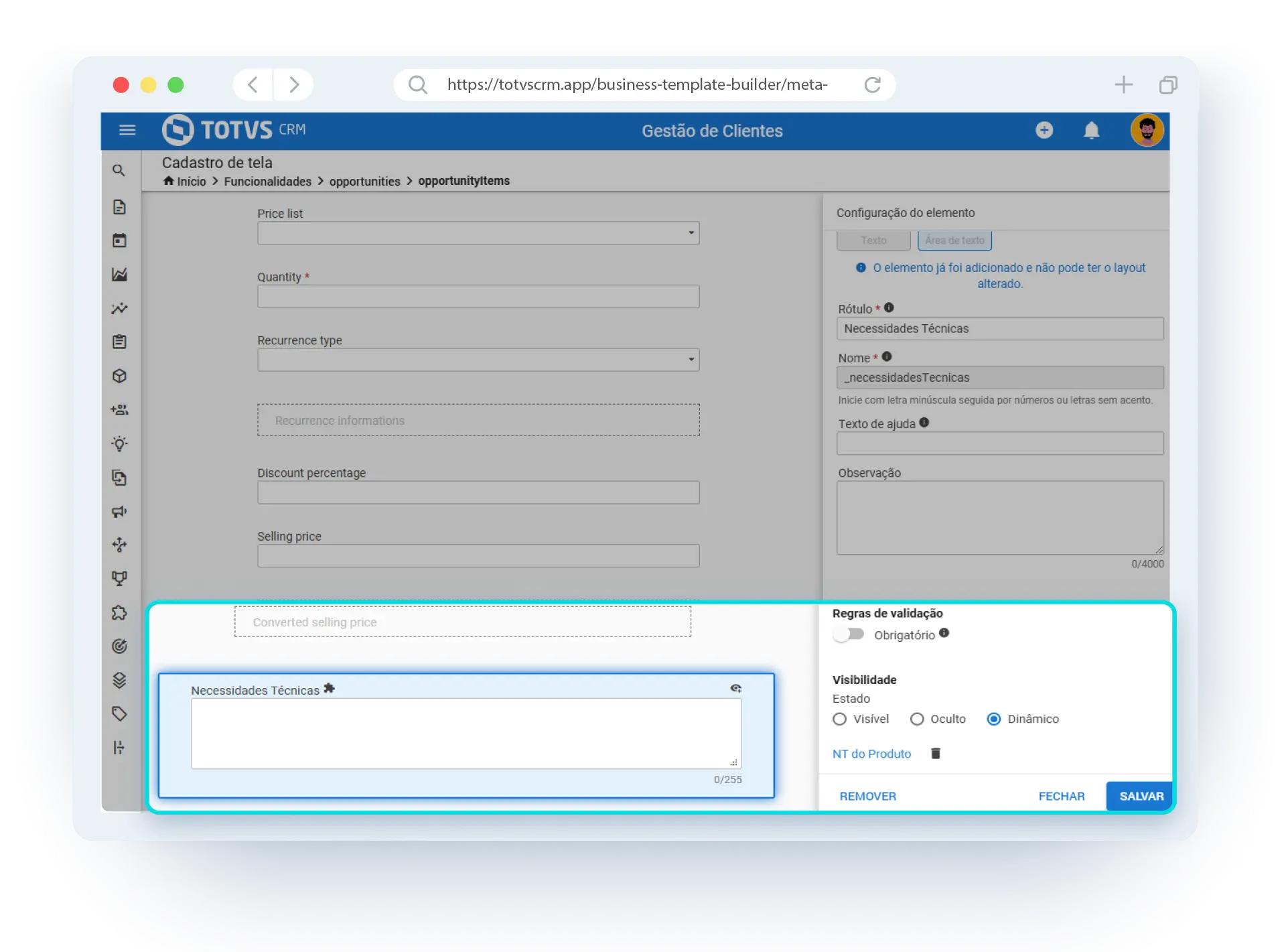Open the sidebar lightbulb icon
The height and width of the screenshot is (952, 1284).
tap(119, 444)
